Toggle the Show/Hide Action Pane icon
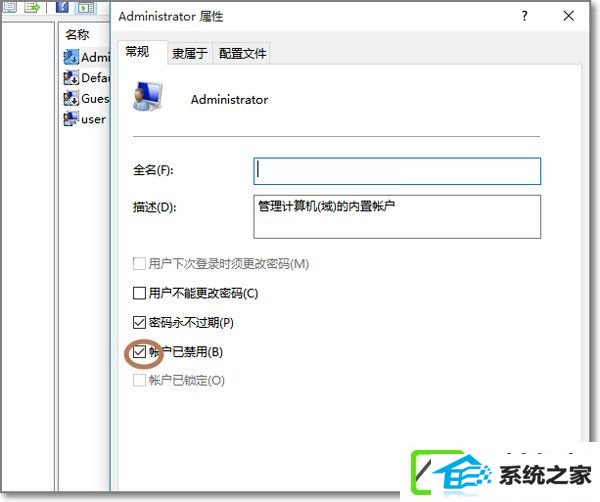600x502 pixels. pos(86,7)
